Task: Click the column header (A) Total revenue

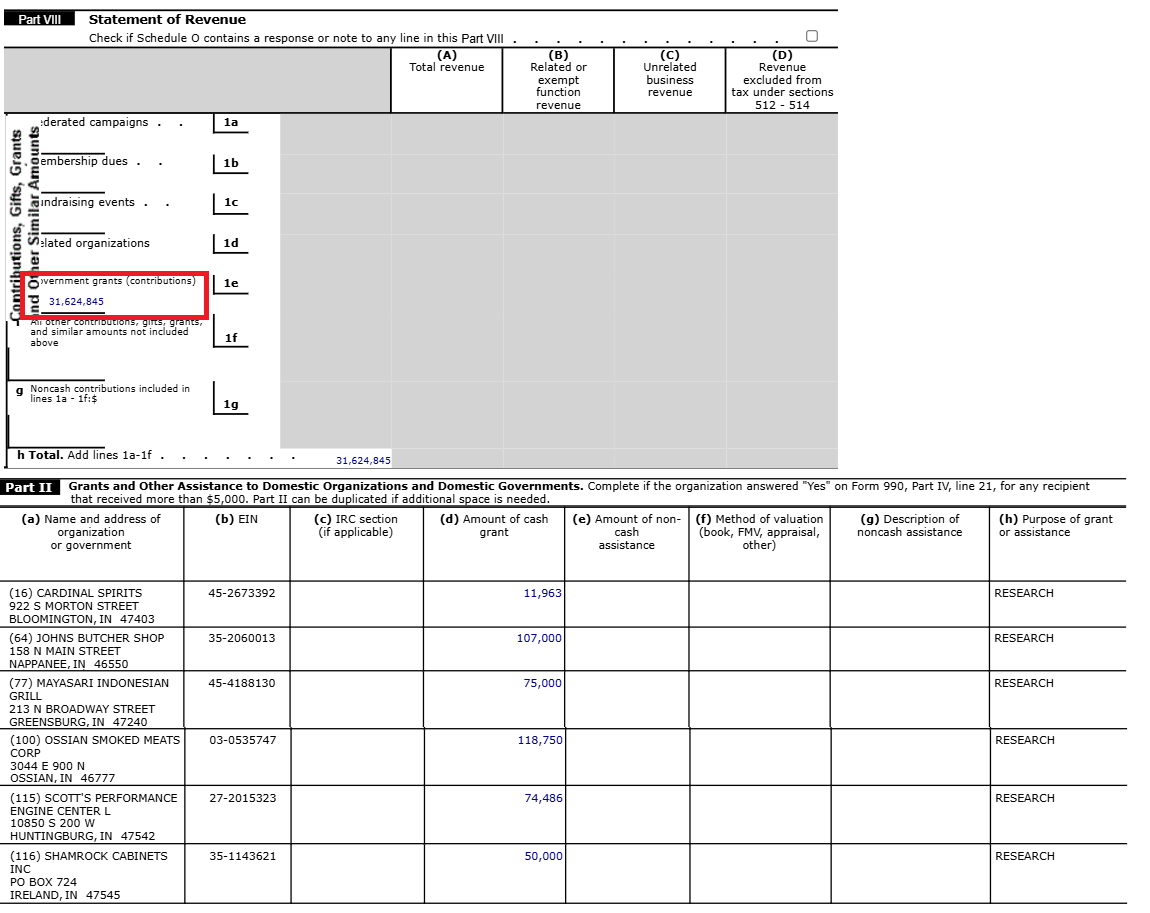Action: (447, 61)
